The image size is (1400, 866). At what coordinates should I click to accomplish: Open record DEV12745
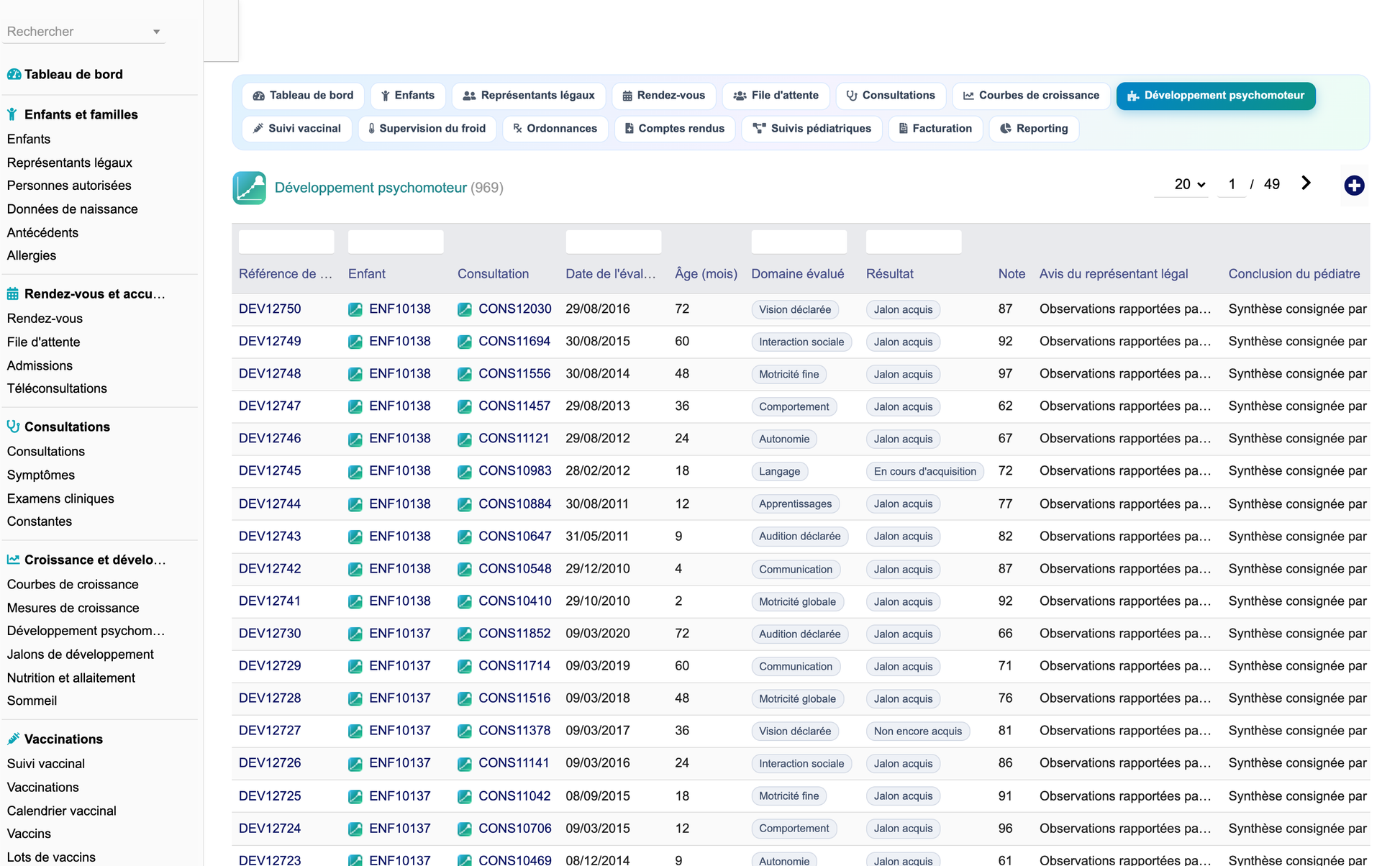[270, 471]
